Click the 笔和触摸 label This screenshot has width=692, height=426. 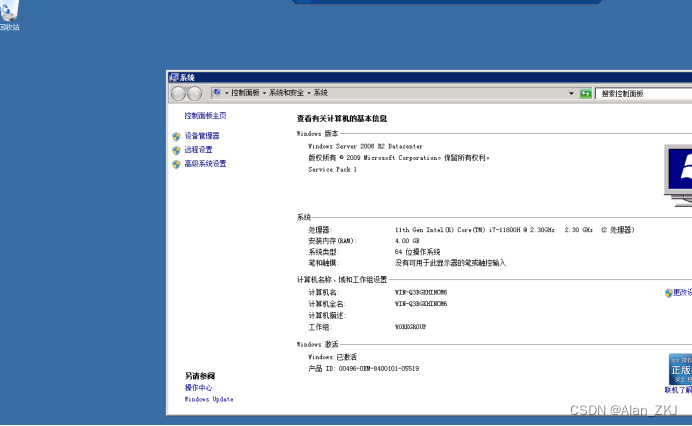coord(323,263)
